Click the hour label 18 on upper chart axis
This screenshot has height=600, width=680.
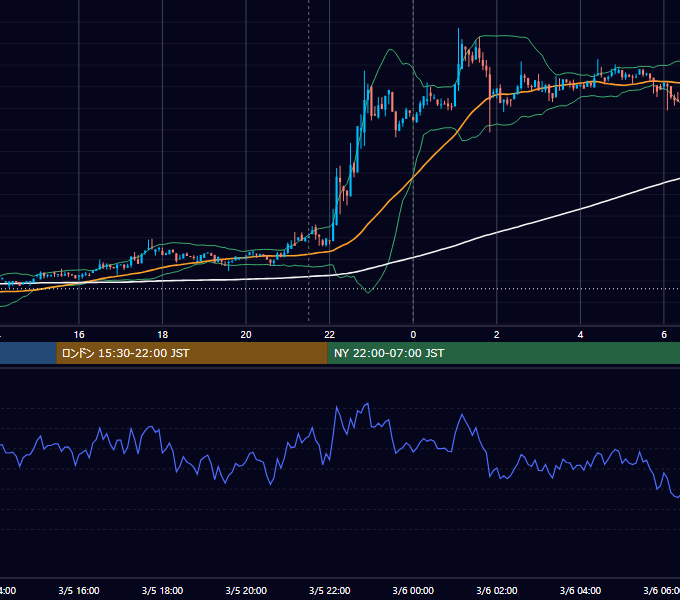(x=163, y=335)
